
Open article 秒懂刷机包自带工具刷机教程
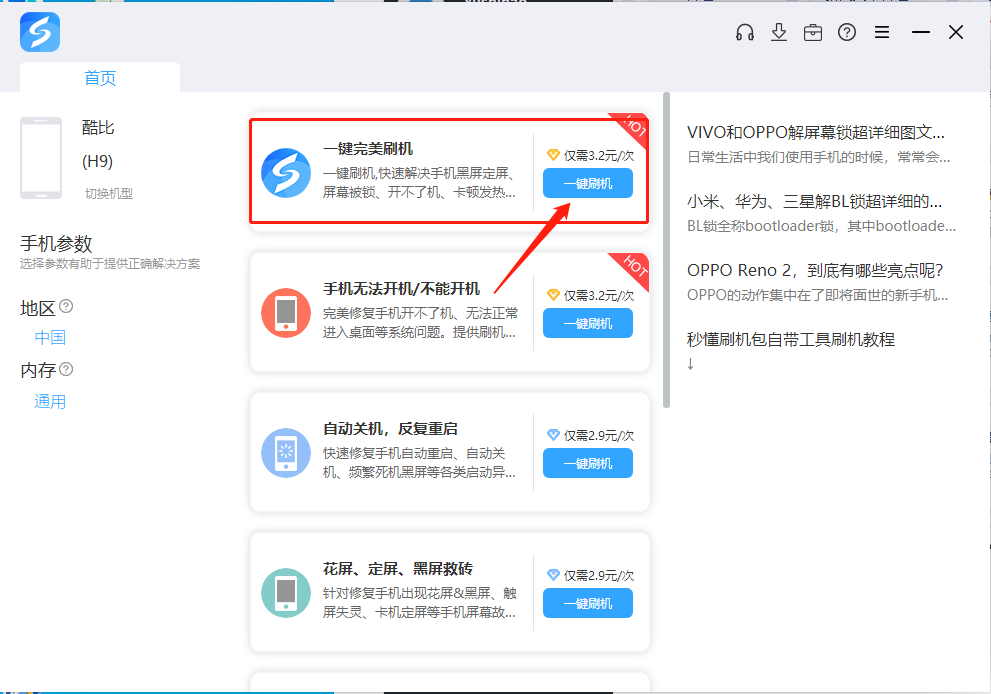[791, 339]
